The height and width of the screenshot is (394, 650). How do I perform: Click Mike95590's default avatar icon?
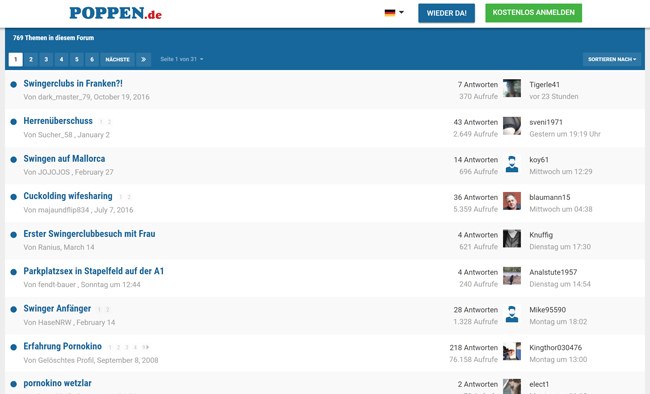pyautogui.click(x=512, y=314)
